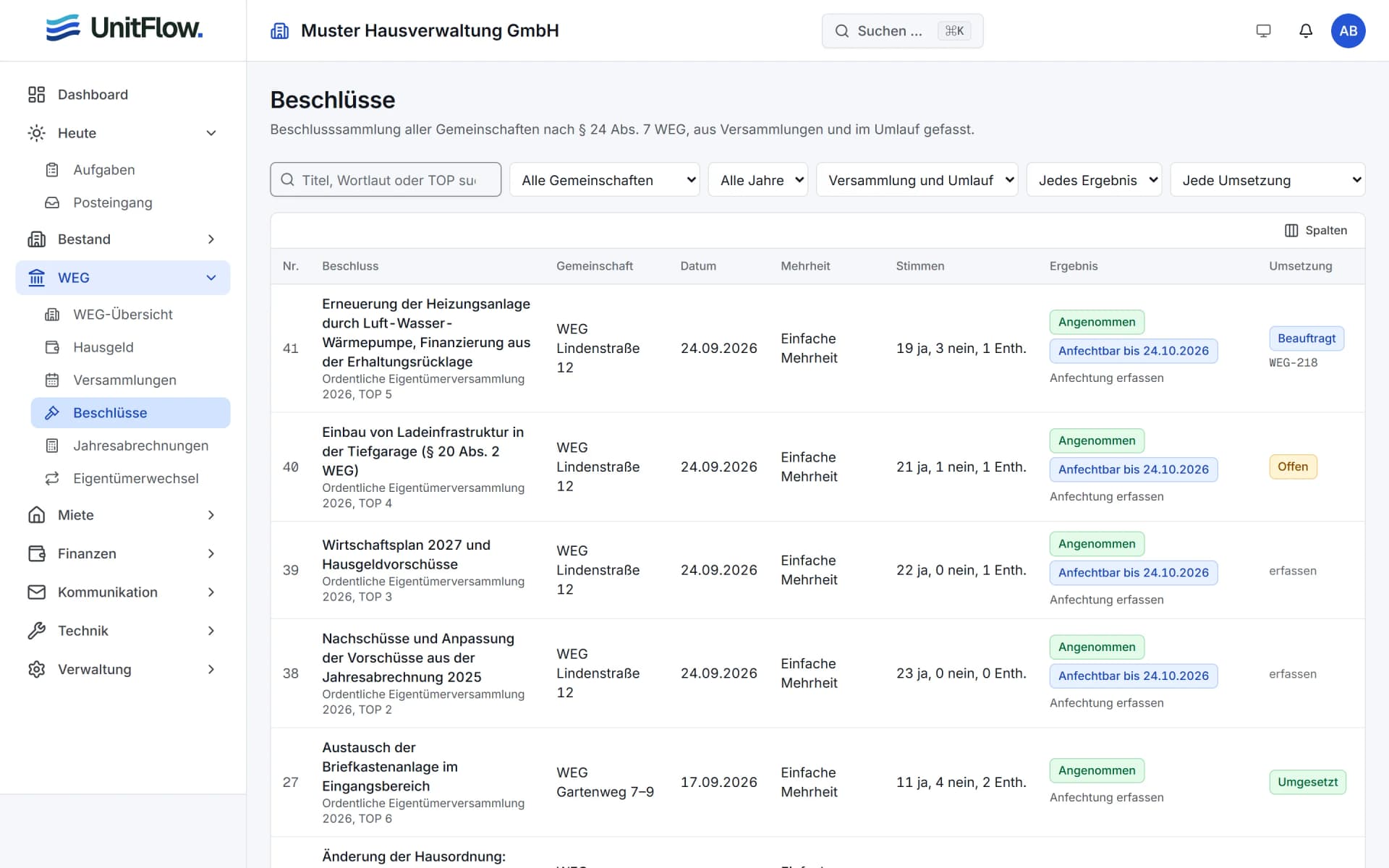
Task: Click the Technik wrench icon
Action: tap(36, 631)
